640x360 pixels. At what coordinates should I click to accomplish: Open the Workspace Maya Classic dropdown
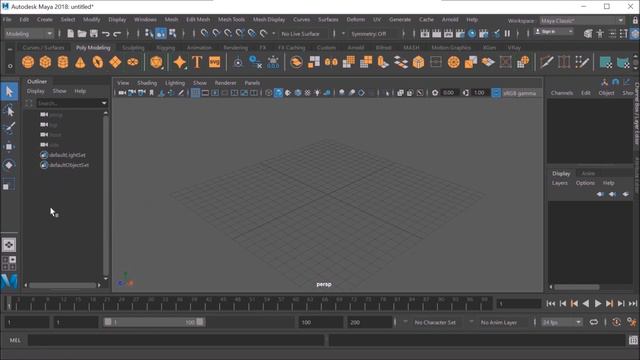click(582, 20)
